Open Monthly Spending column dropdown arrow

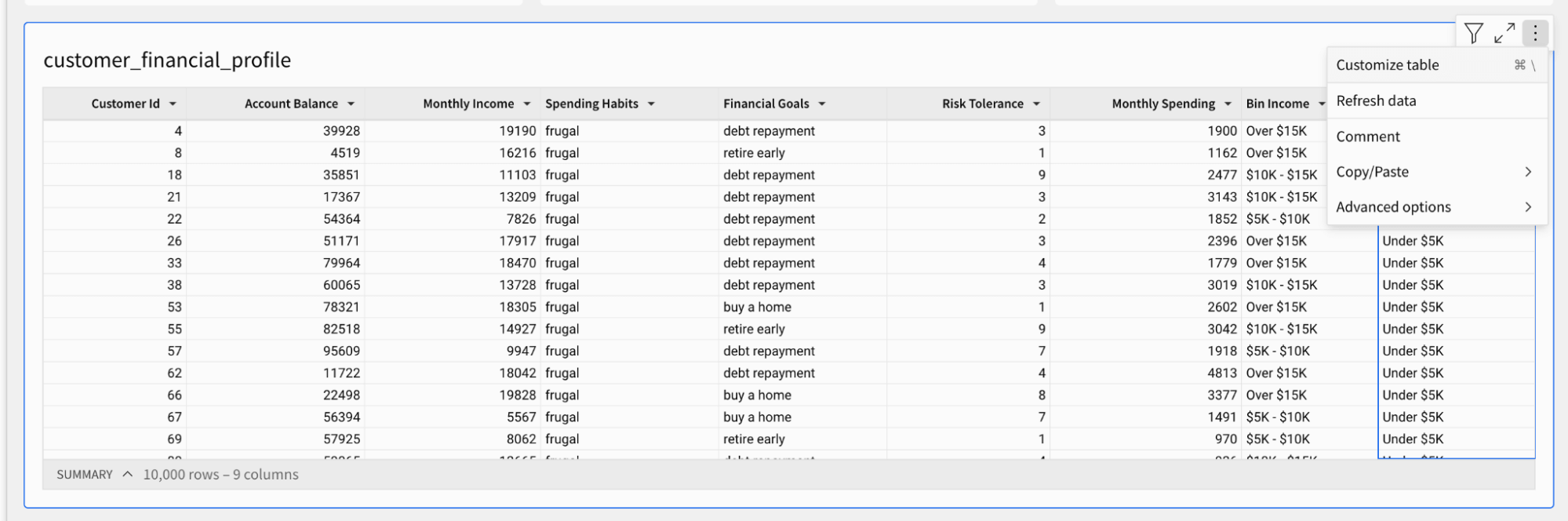click(x=1228, y=104)
